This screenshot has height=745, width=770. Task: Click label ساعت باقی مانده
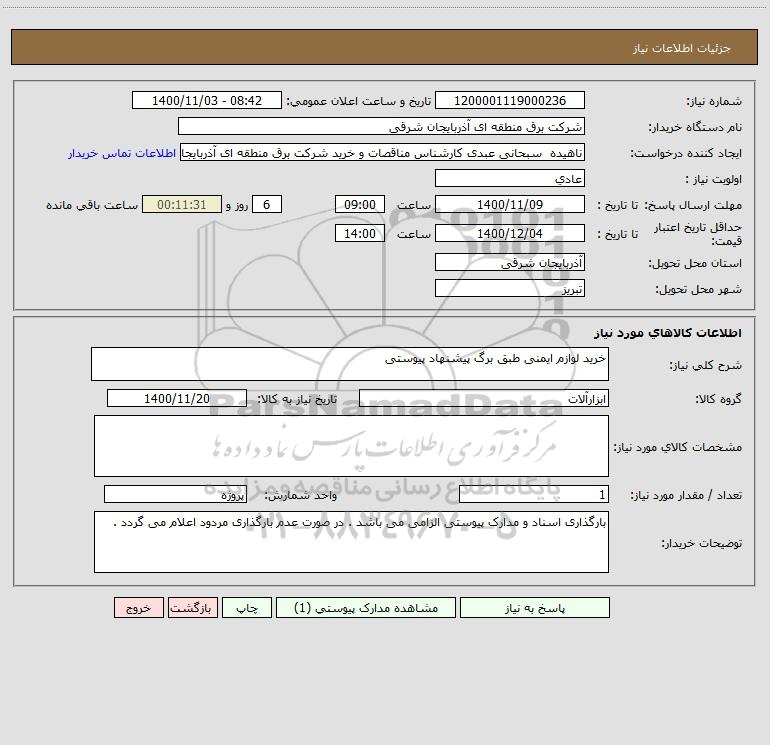point(92,205)
